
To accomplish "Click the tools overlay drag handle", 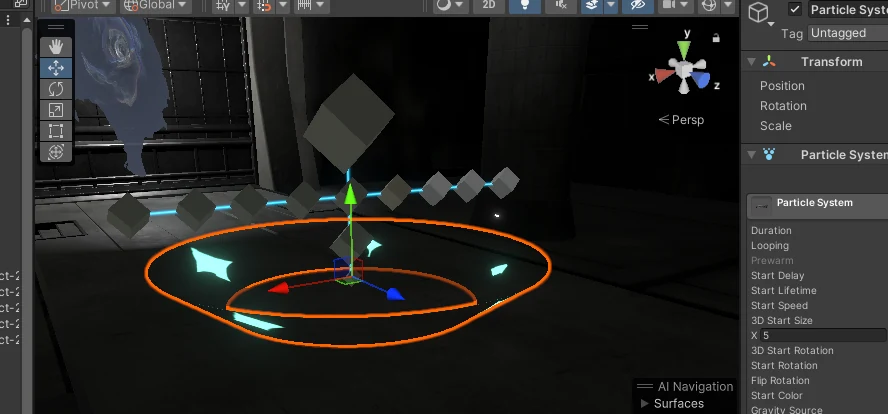I will click(56, 27).
